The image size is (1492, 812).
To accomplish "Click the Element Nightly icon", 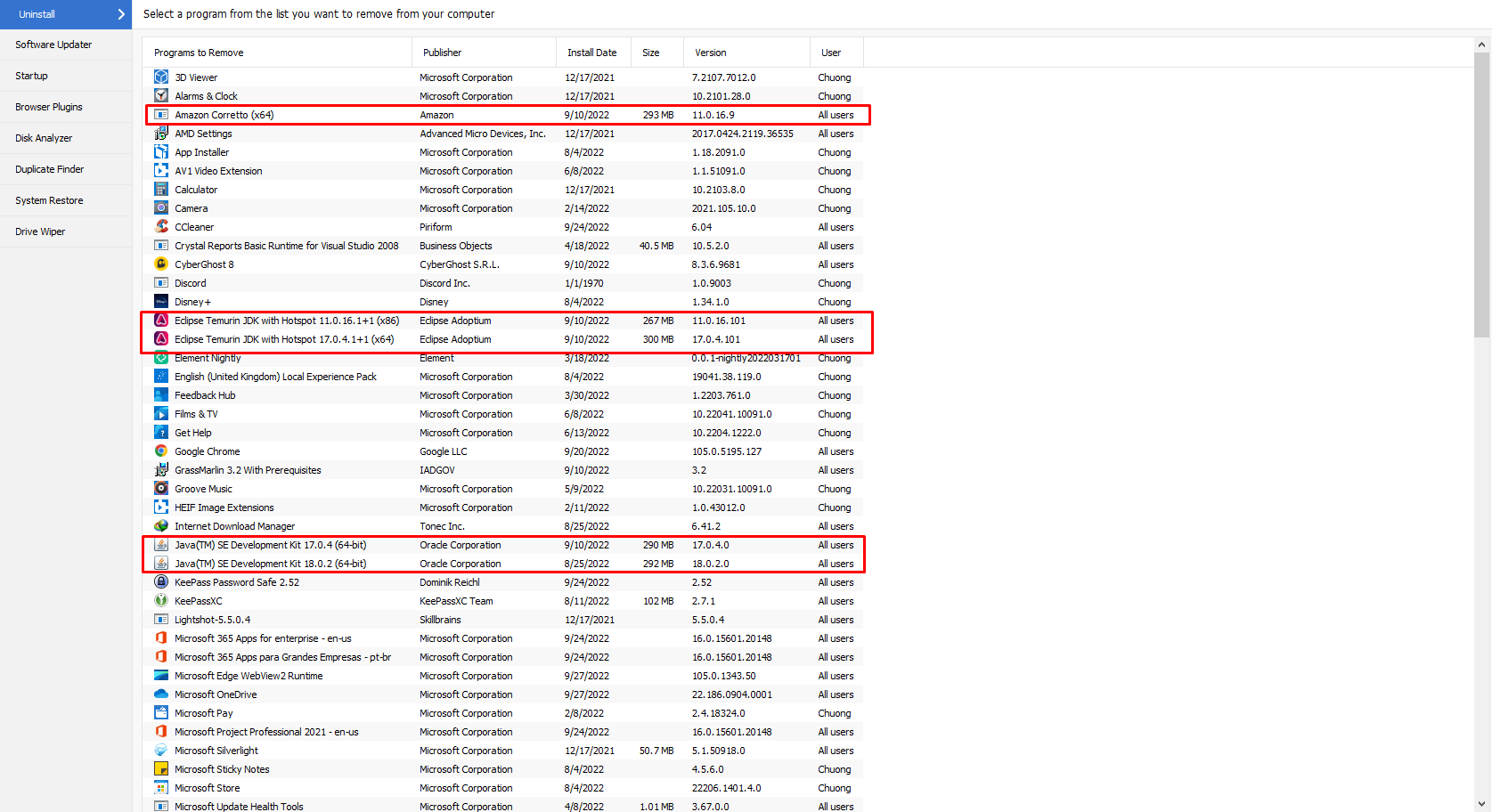I will (x=161, y=358).
